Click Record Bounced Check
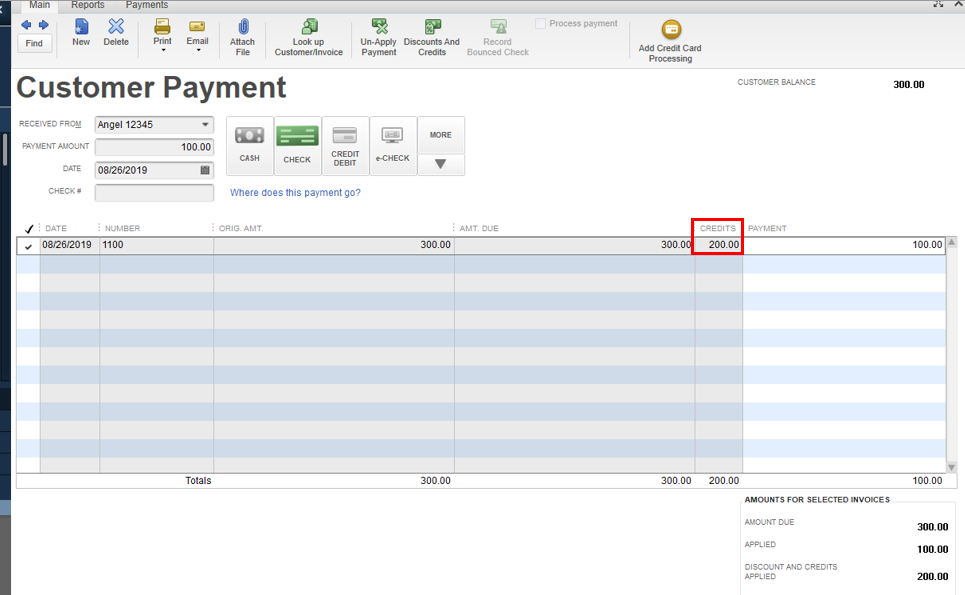This screenshot has width=965, height=595. pos(497,37)
